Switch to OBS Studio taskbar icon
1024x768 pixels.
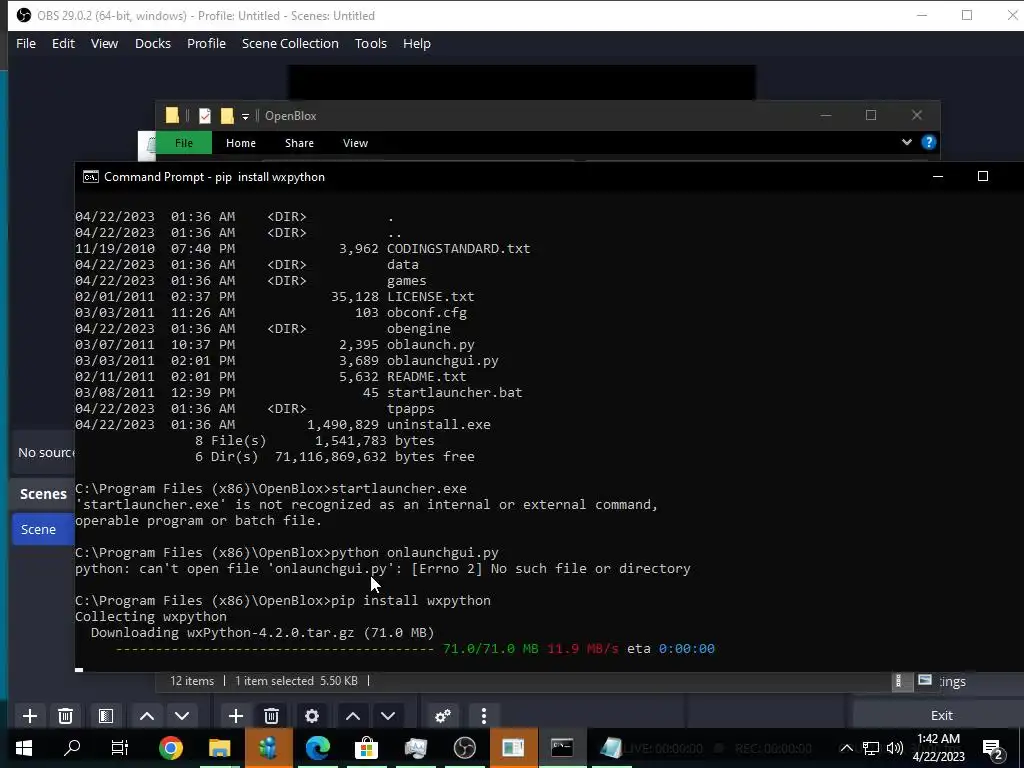click(x=464, y=748)
